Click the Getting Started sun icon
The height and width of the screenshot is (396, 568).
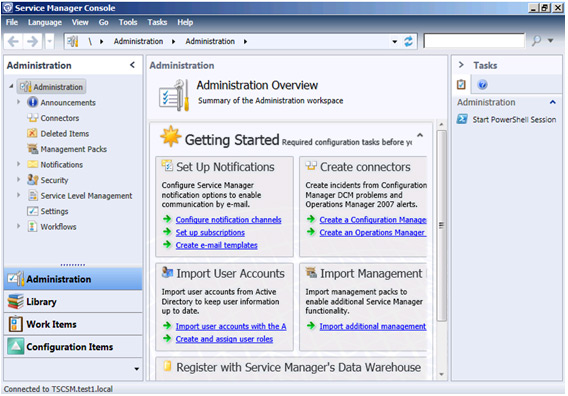click(x=170, y=137)
